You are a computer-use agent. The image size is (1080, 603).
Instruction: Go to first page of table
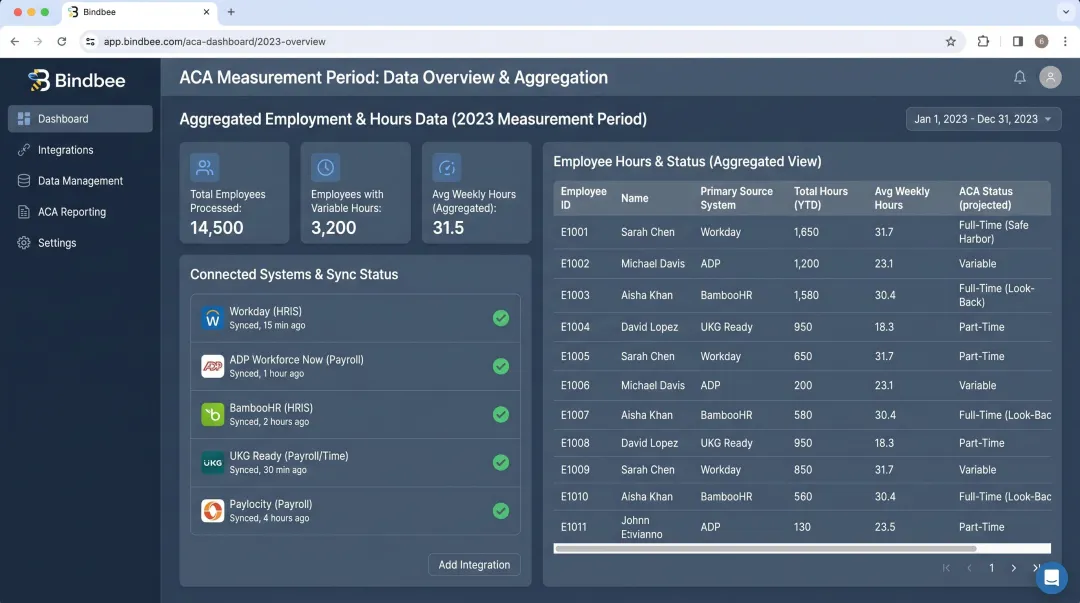tap(946, 568)
